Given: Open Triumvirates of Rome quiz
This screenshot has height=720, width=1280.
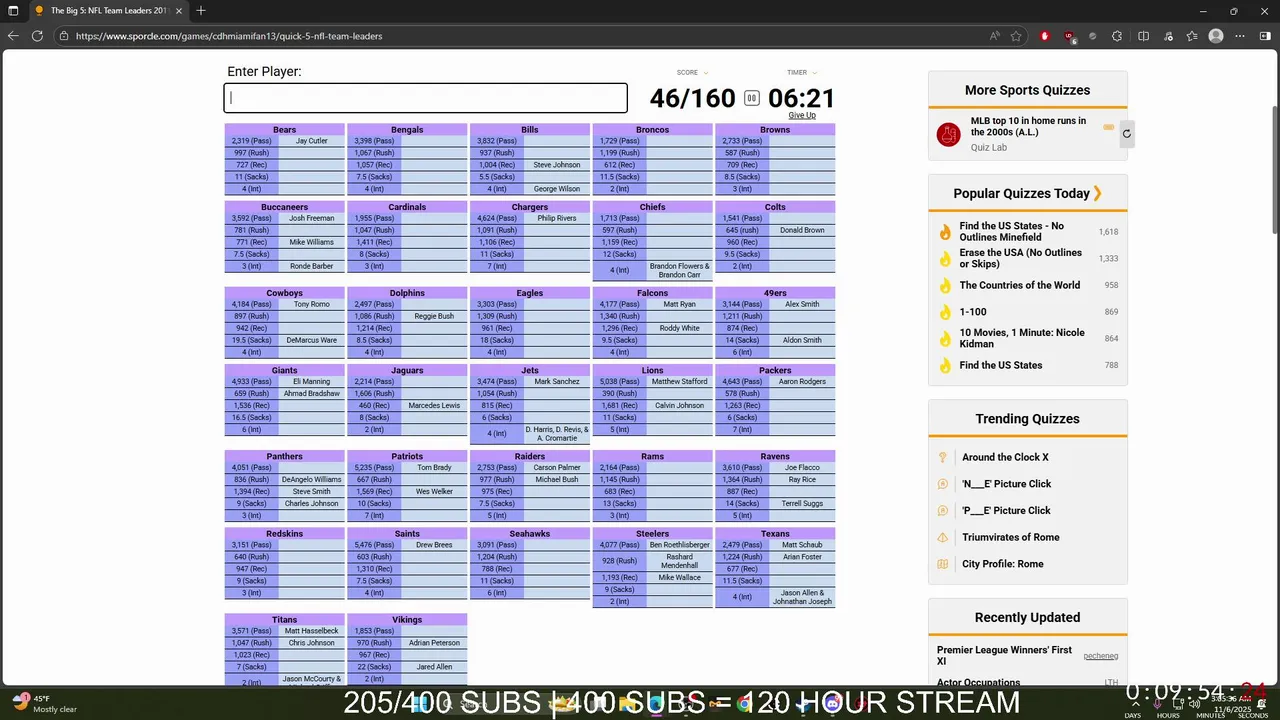Looking at the screenshot, I should coord(1010,537).
